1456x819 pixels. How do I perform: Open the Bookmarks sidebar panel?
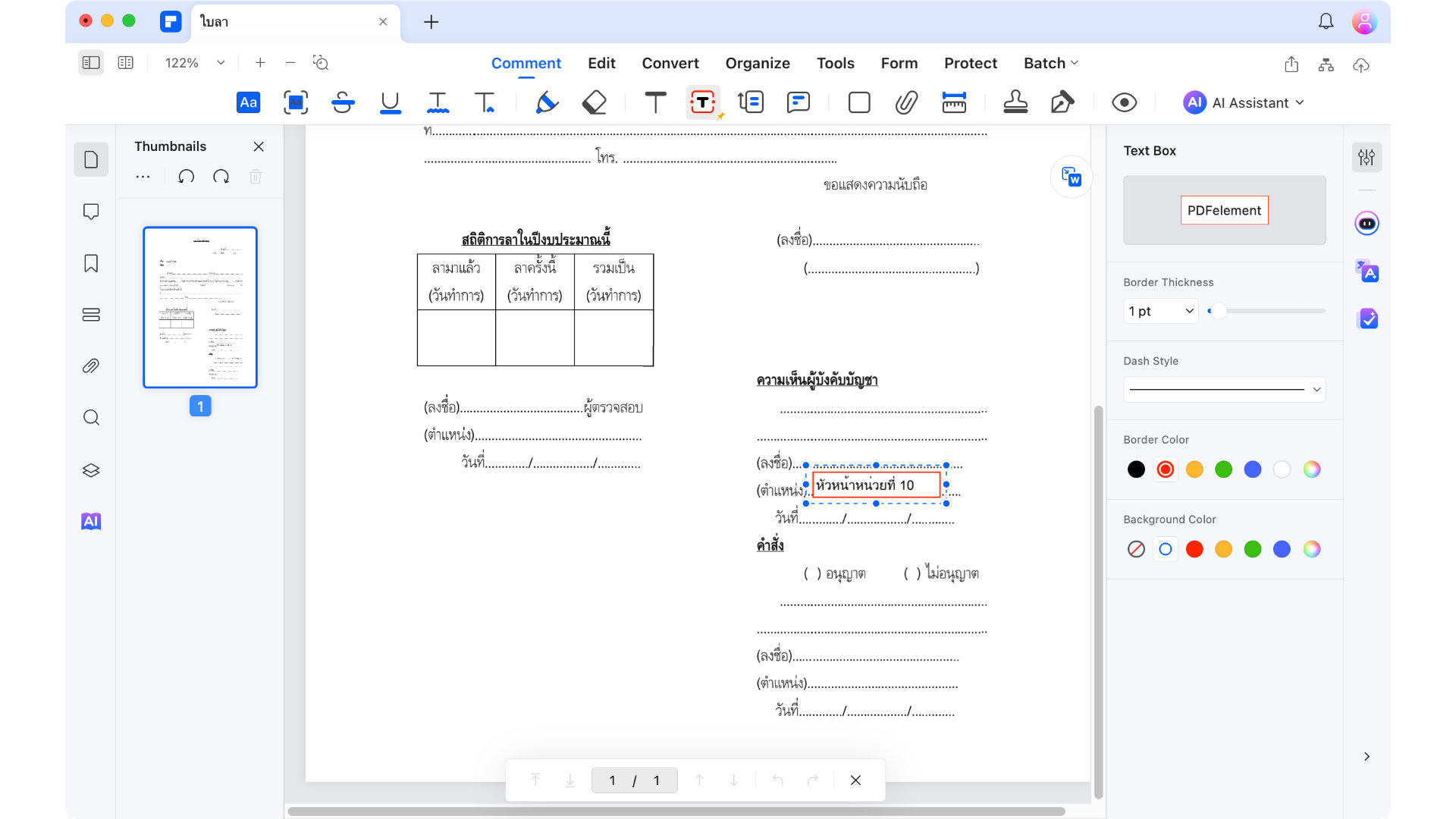pos(91,263)
